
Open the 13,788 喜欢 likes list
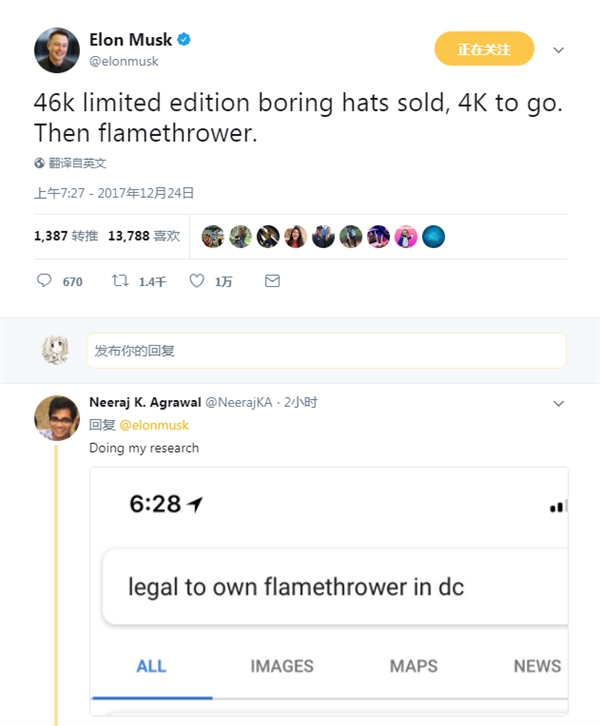pos(143,236)
